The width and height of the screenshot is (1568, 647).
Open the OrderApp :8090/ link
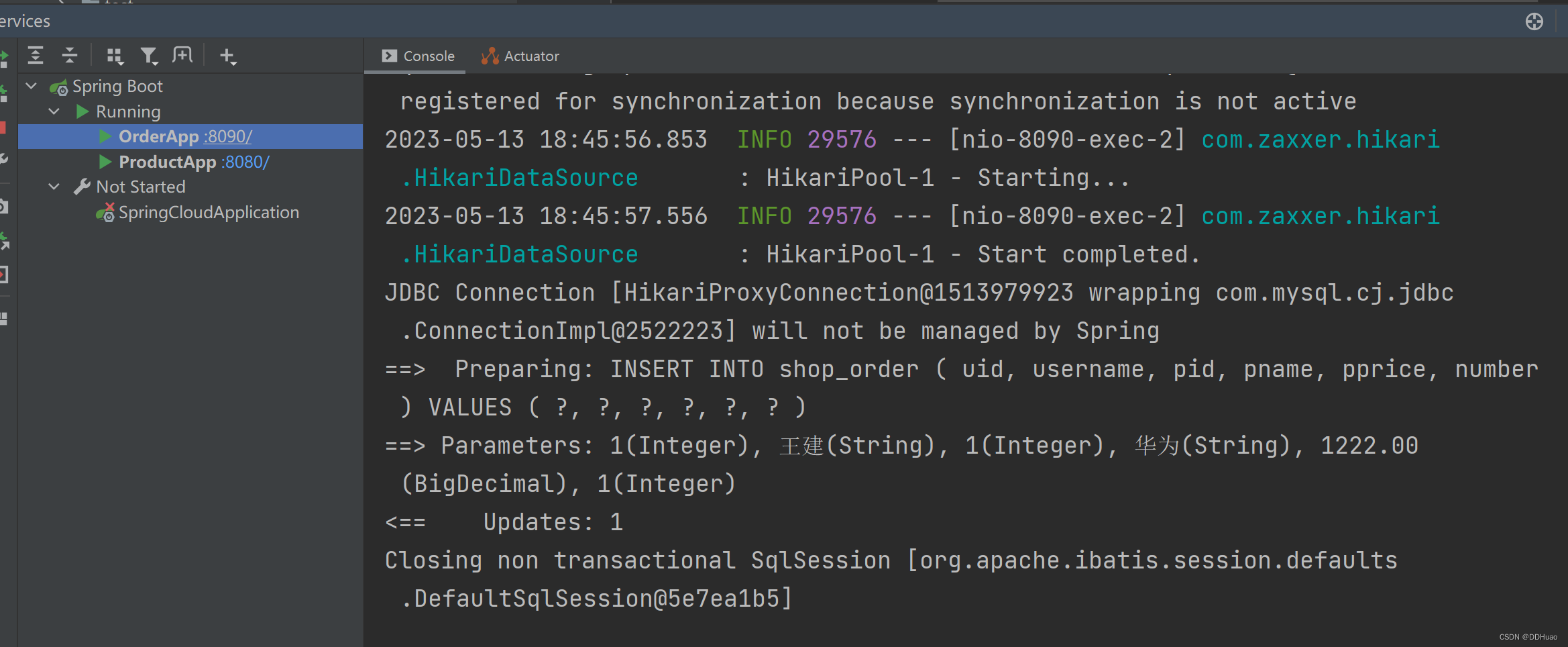(x=229, y=136)
